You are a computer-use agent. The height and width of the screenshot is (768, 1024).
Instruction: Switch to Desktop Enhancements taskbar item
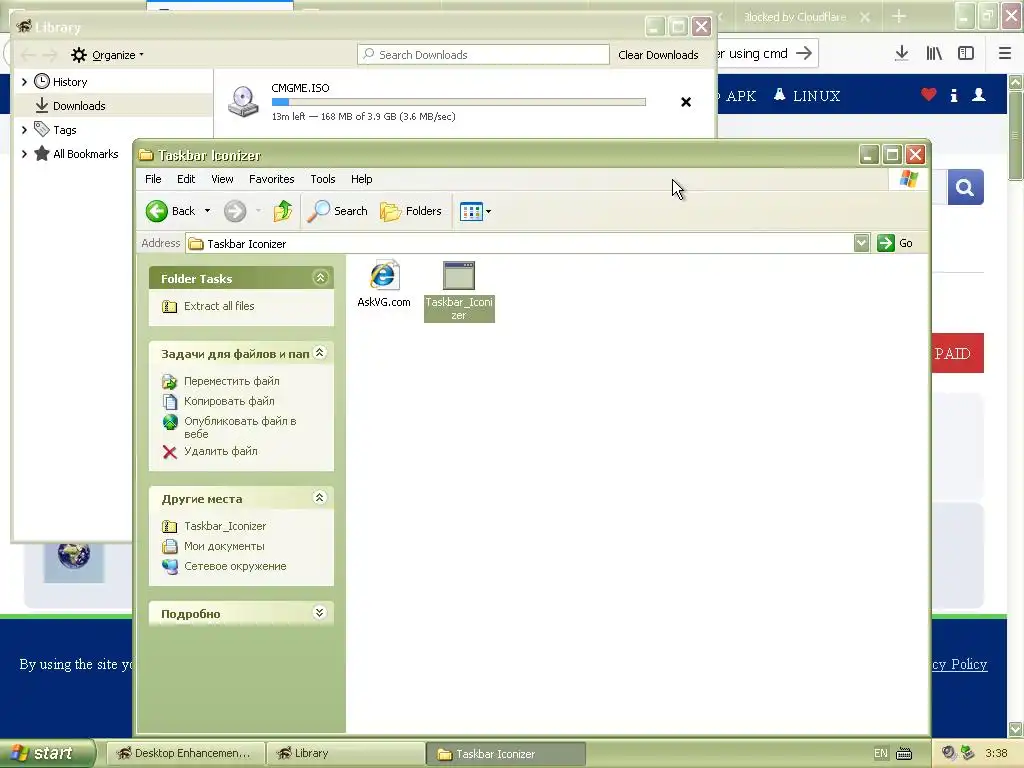pyautogui.click(x=185, y=753)
